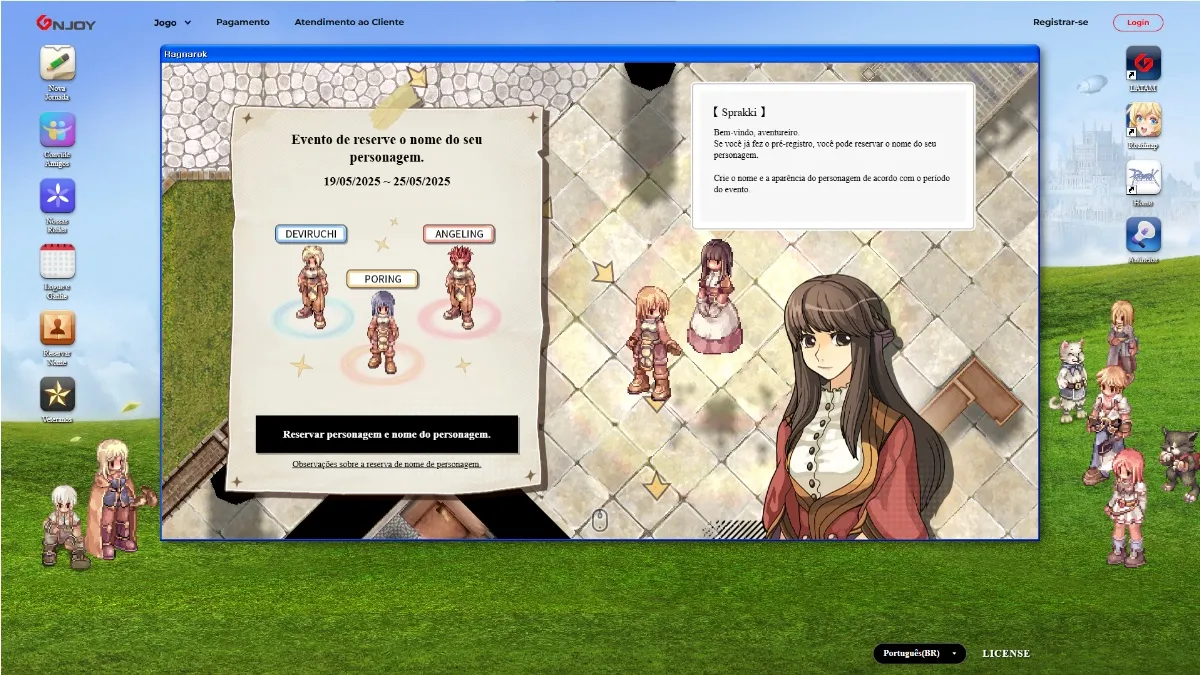This screenshot has width=1200, height=675.
Task: Launch the LATAM shortcut icon
Action: [x=1143, y=64]
